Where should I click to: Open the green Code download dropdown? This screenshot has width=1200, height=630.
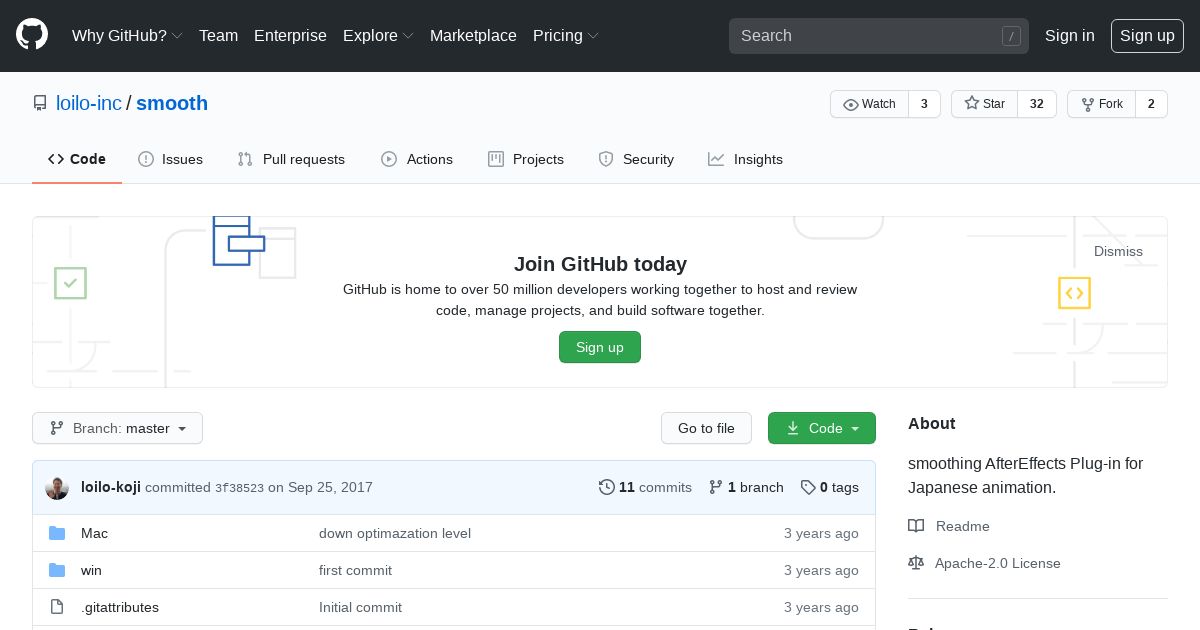pyautogui.click(x=822, y=428)
